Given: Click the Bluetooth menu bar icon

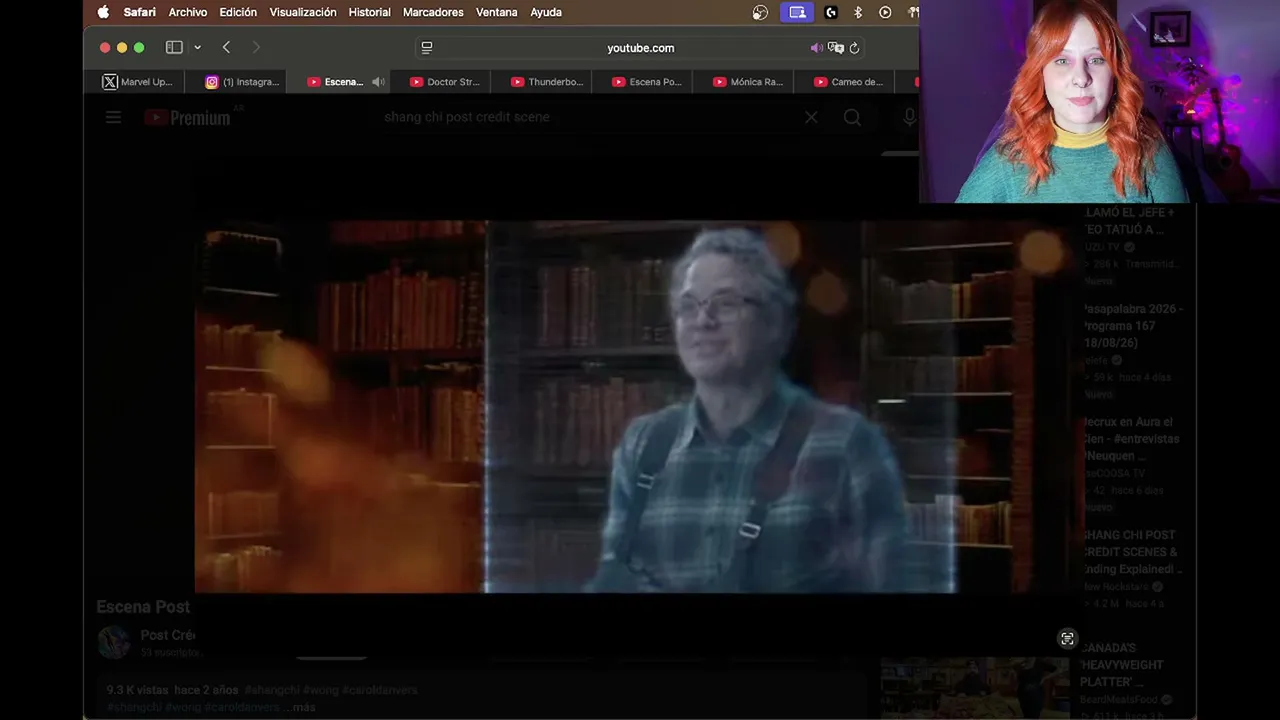Looking at the screenshot, I should pyautogui.click(x=858, y=12).
